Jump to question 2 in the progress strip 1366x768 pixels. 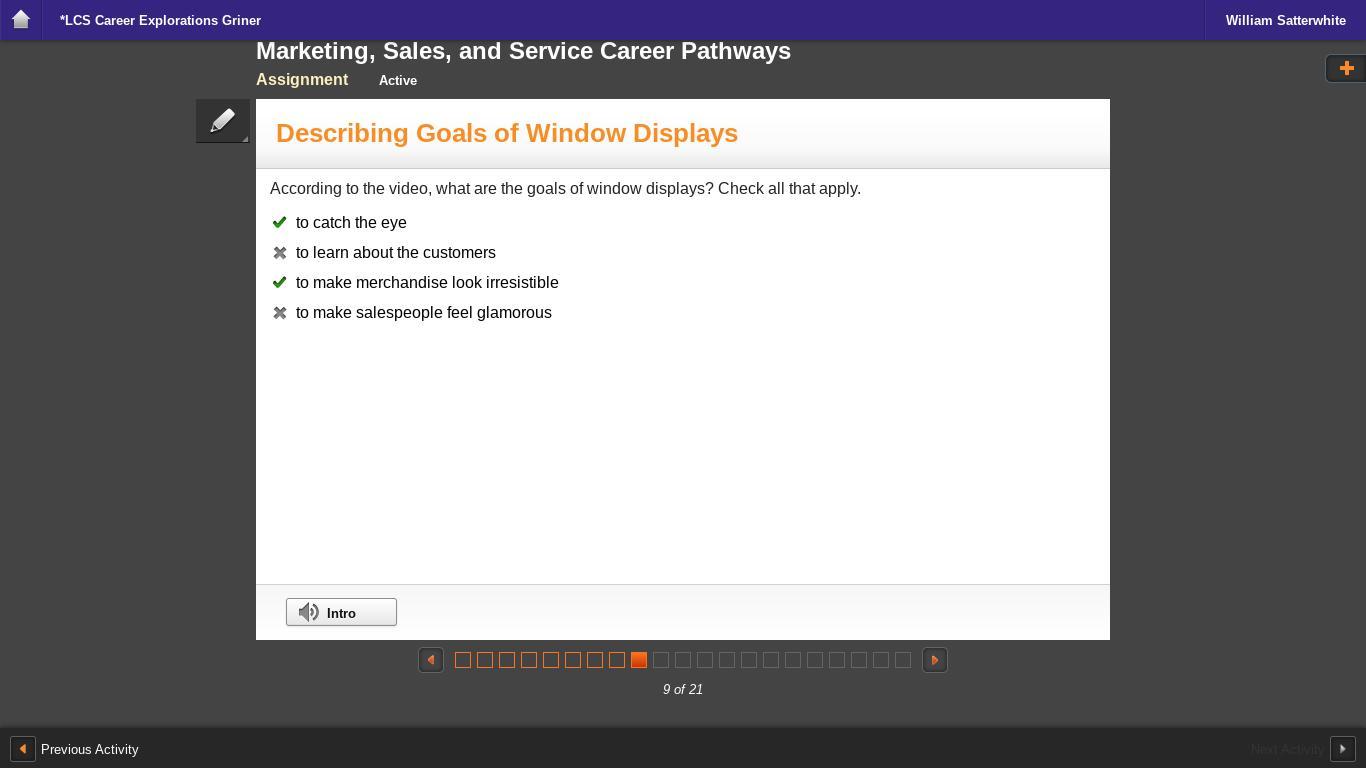[485, 660]
